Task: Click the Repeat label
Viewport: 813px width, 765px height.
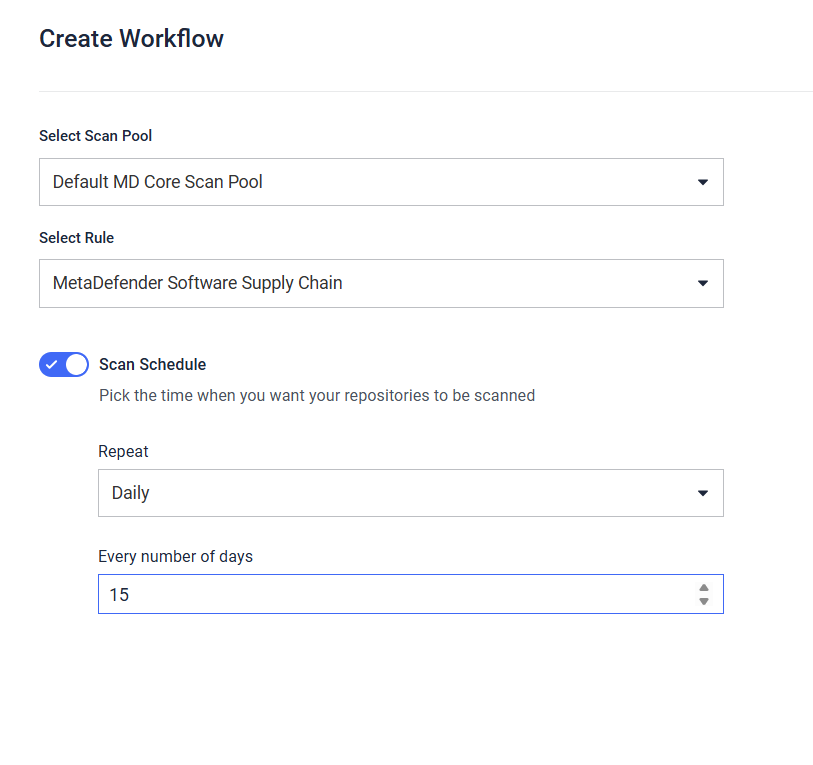Action: point(123,451)
